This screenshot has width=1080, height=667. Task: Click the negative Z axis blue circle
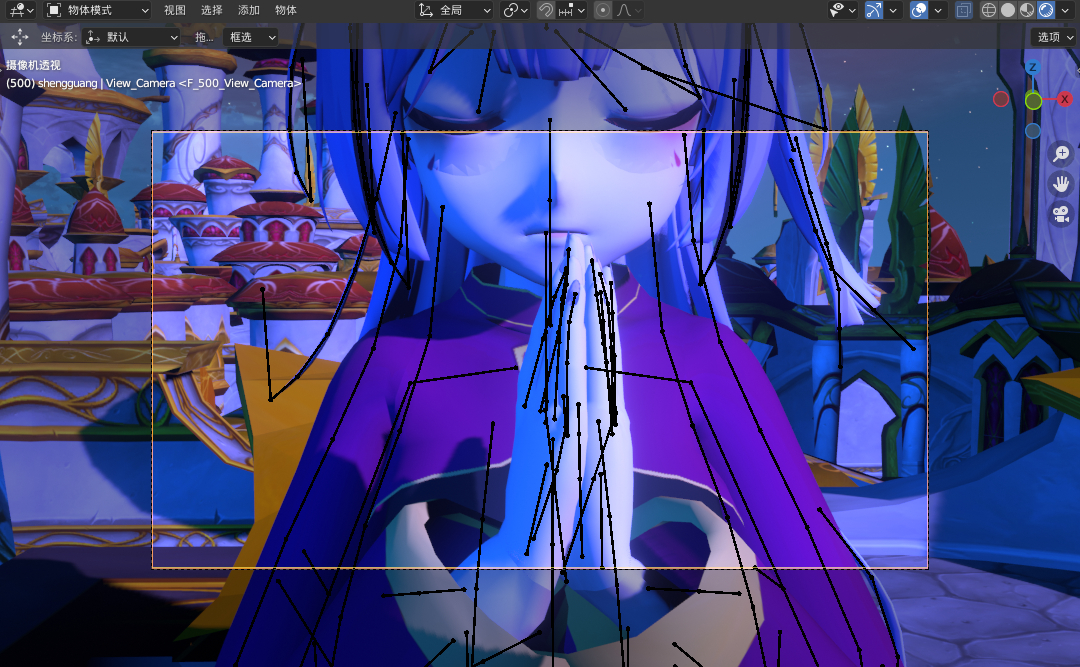pos(1032,131)
